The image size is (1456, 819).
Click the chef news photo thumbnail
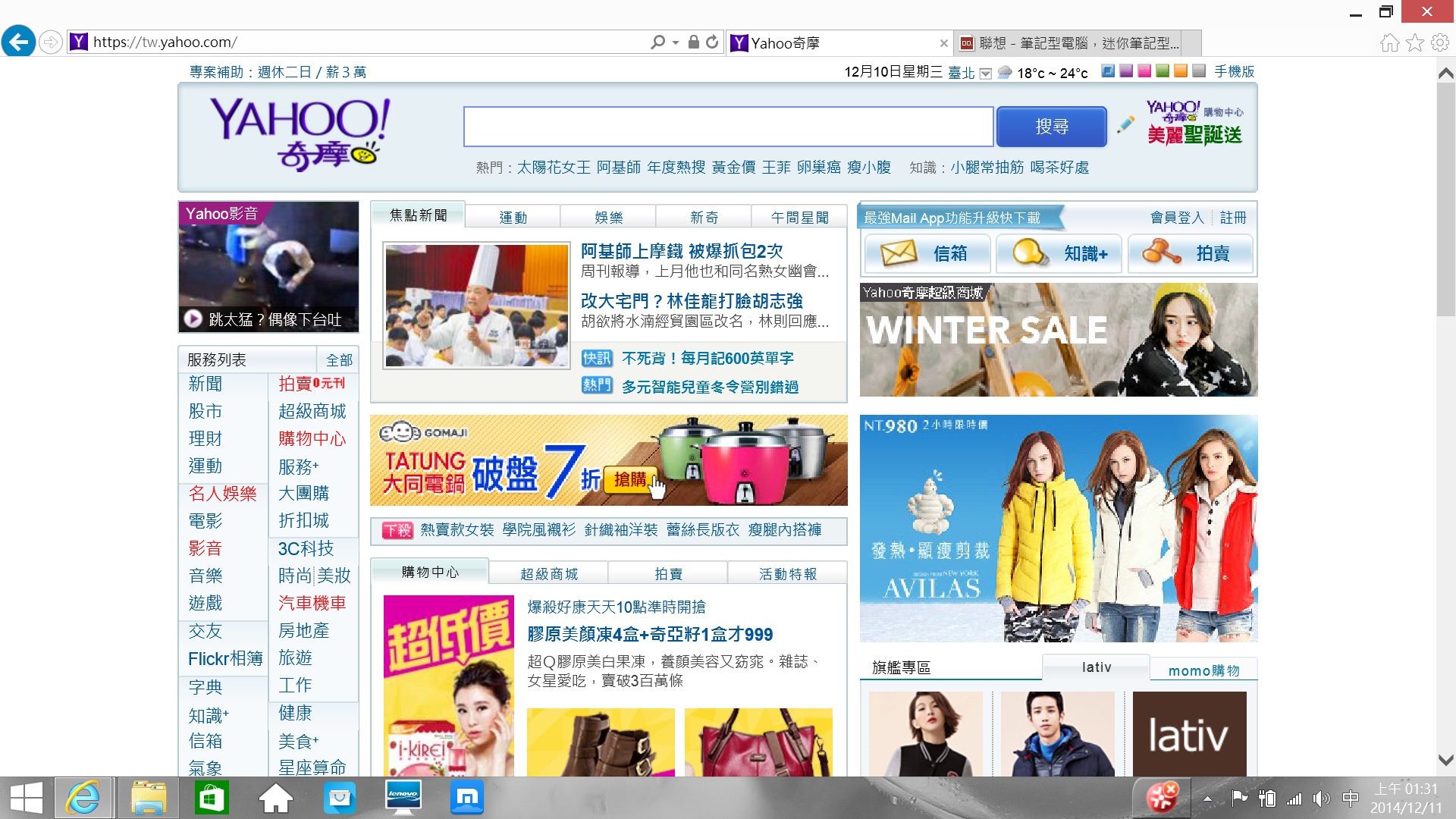[476, 306]
